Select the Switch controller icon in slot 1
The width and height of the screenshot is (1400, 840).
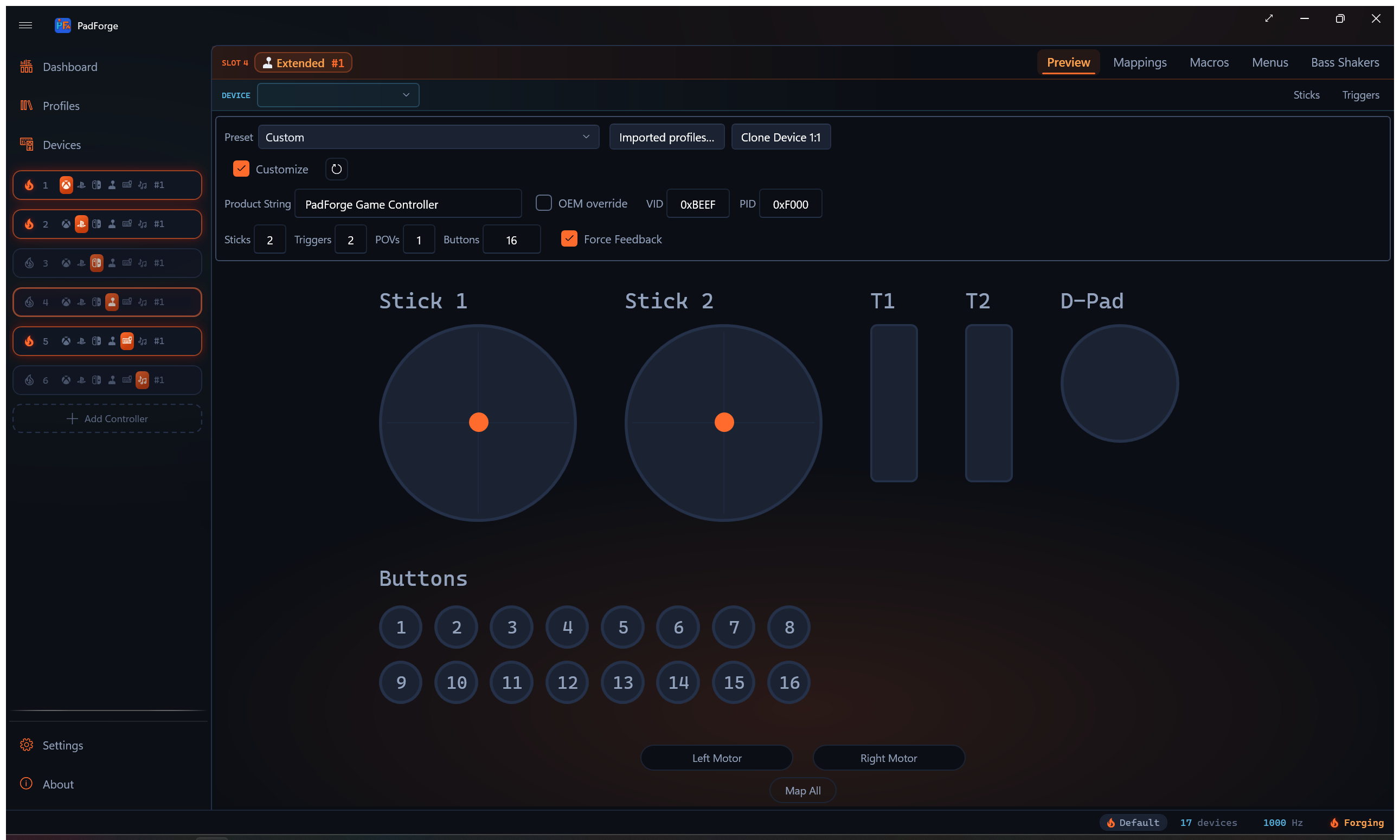click(x=97, y=185)
